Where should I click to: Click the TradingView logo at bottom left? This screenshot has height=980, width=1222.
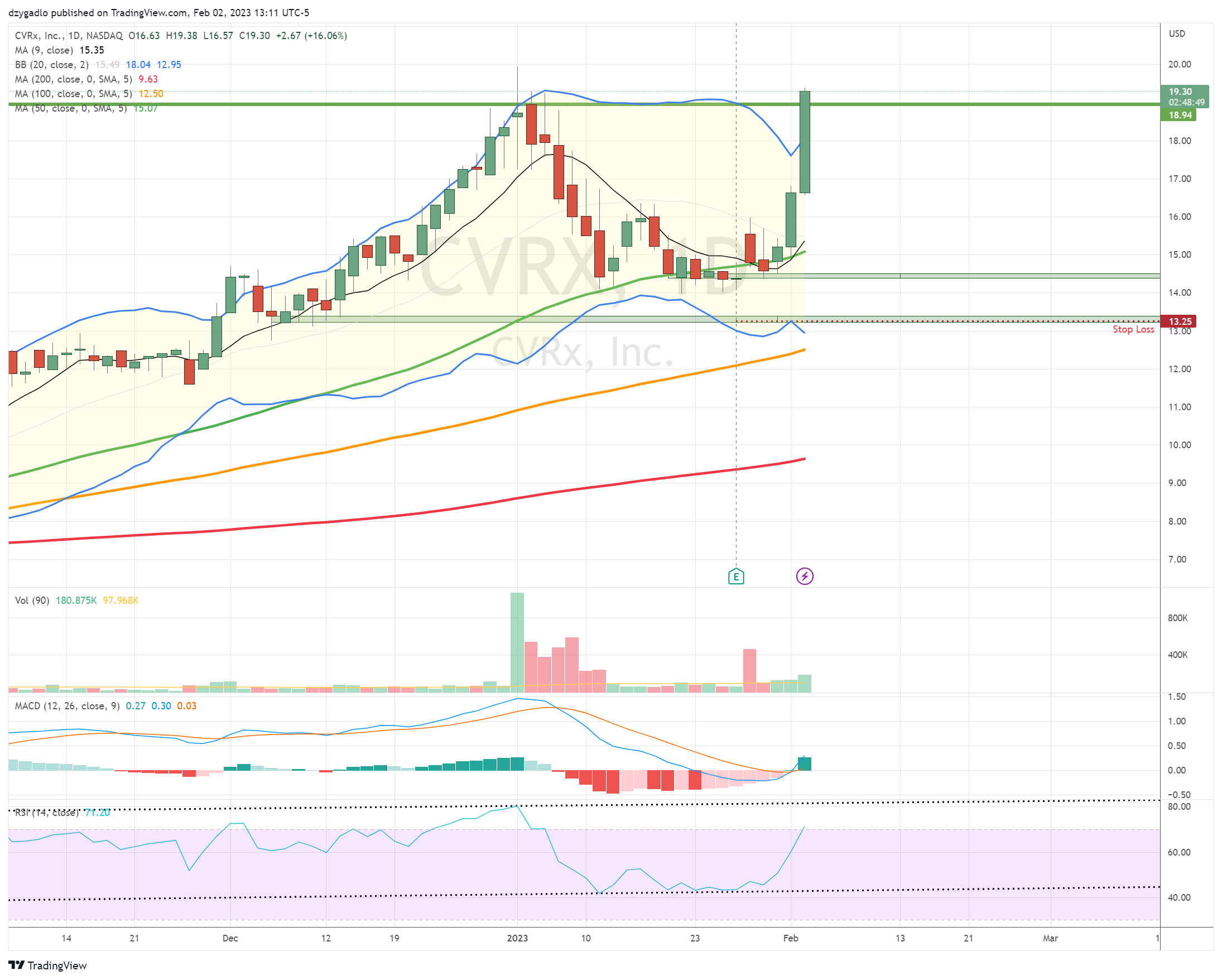tap(47, 965)
